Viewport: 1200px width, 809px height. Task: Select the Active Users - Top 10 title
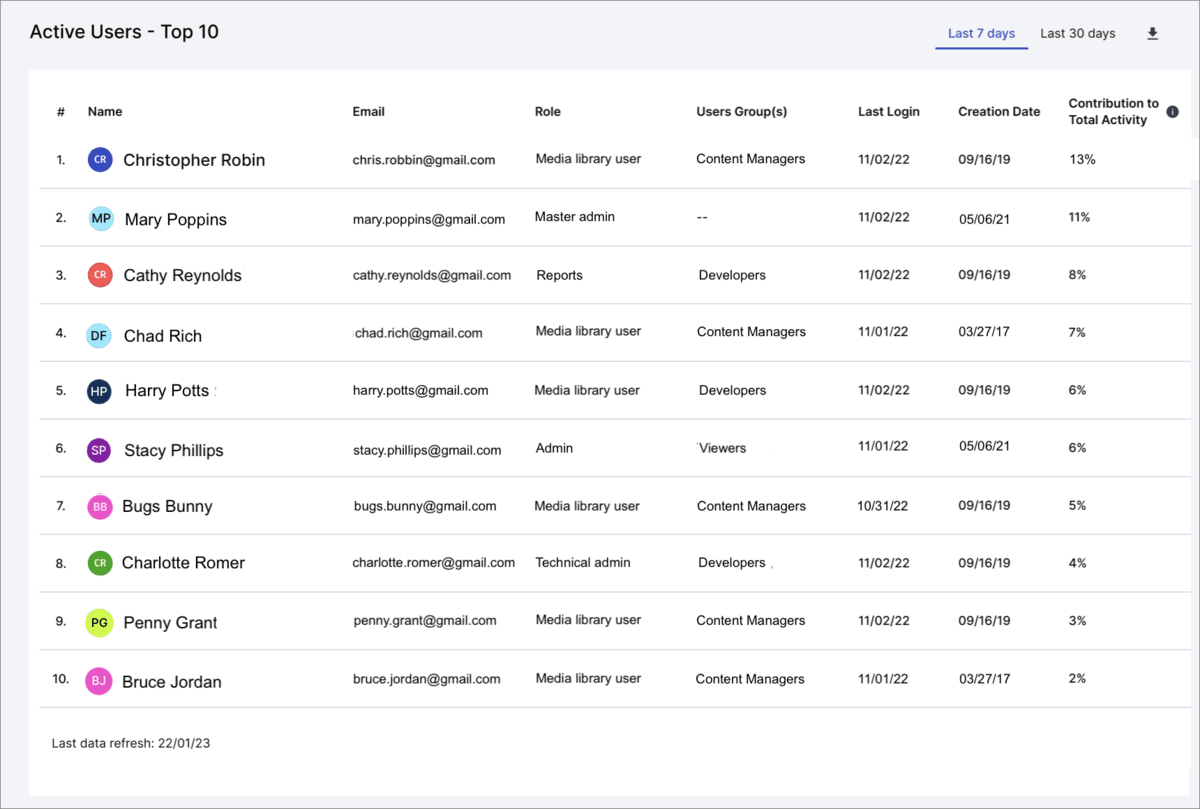[124, 32]
